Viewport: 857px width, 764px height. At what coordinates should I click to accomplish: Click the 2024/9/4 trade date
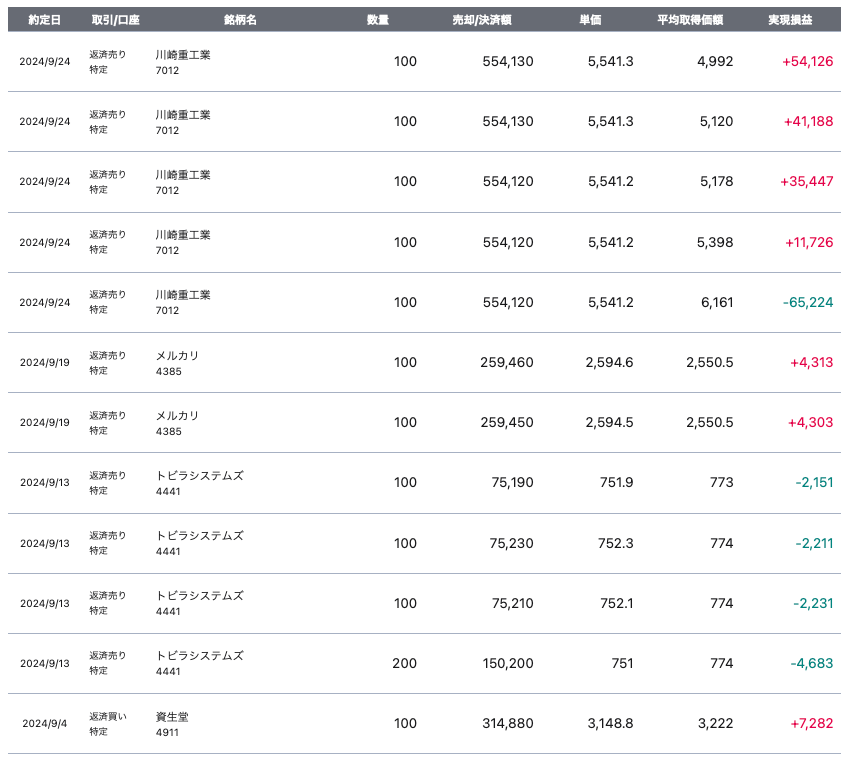46,723
